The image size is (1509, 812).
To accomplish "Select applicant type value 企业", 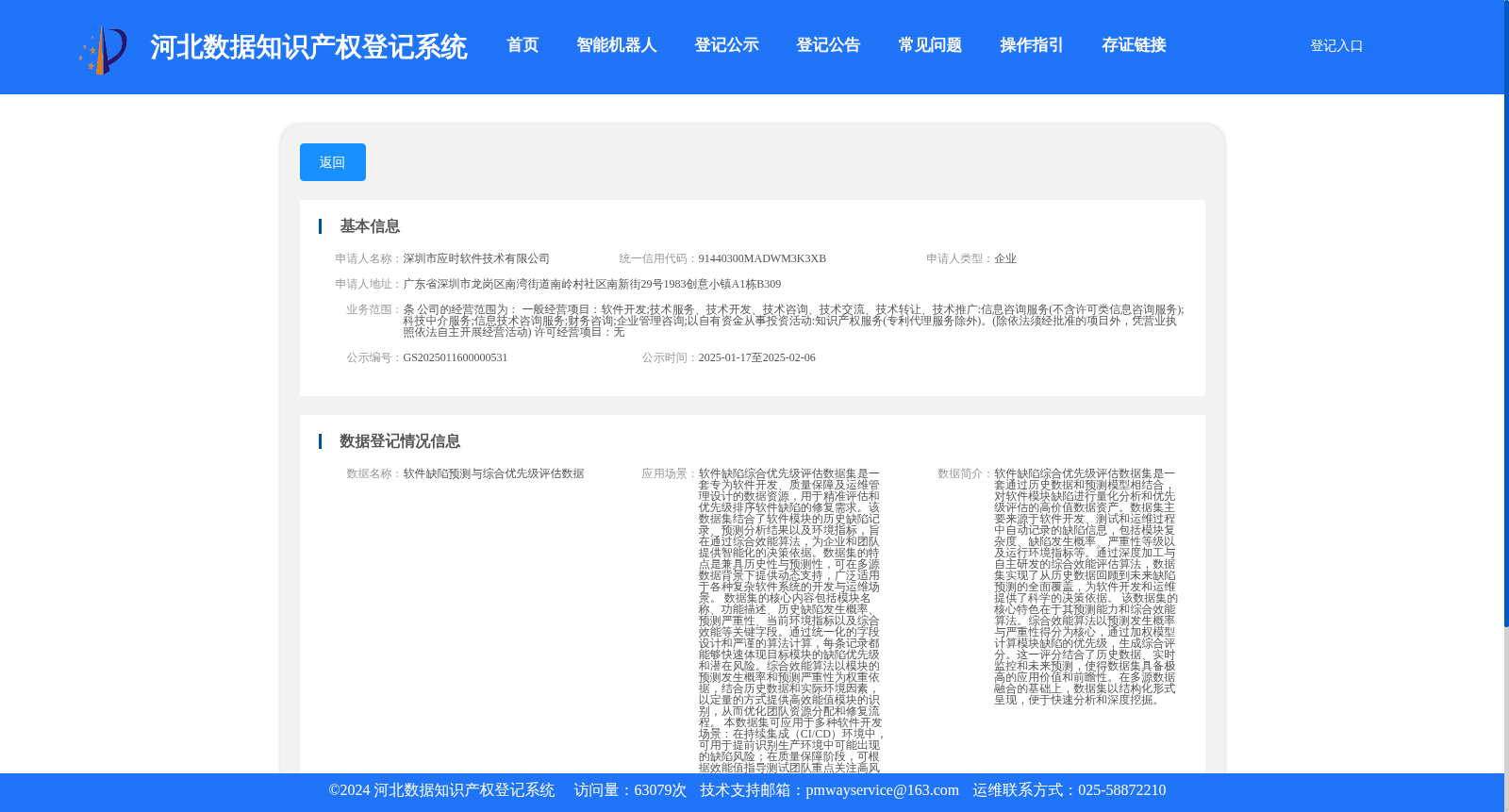I will (1005, 258).
